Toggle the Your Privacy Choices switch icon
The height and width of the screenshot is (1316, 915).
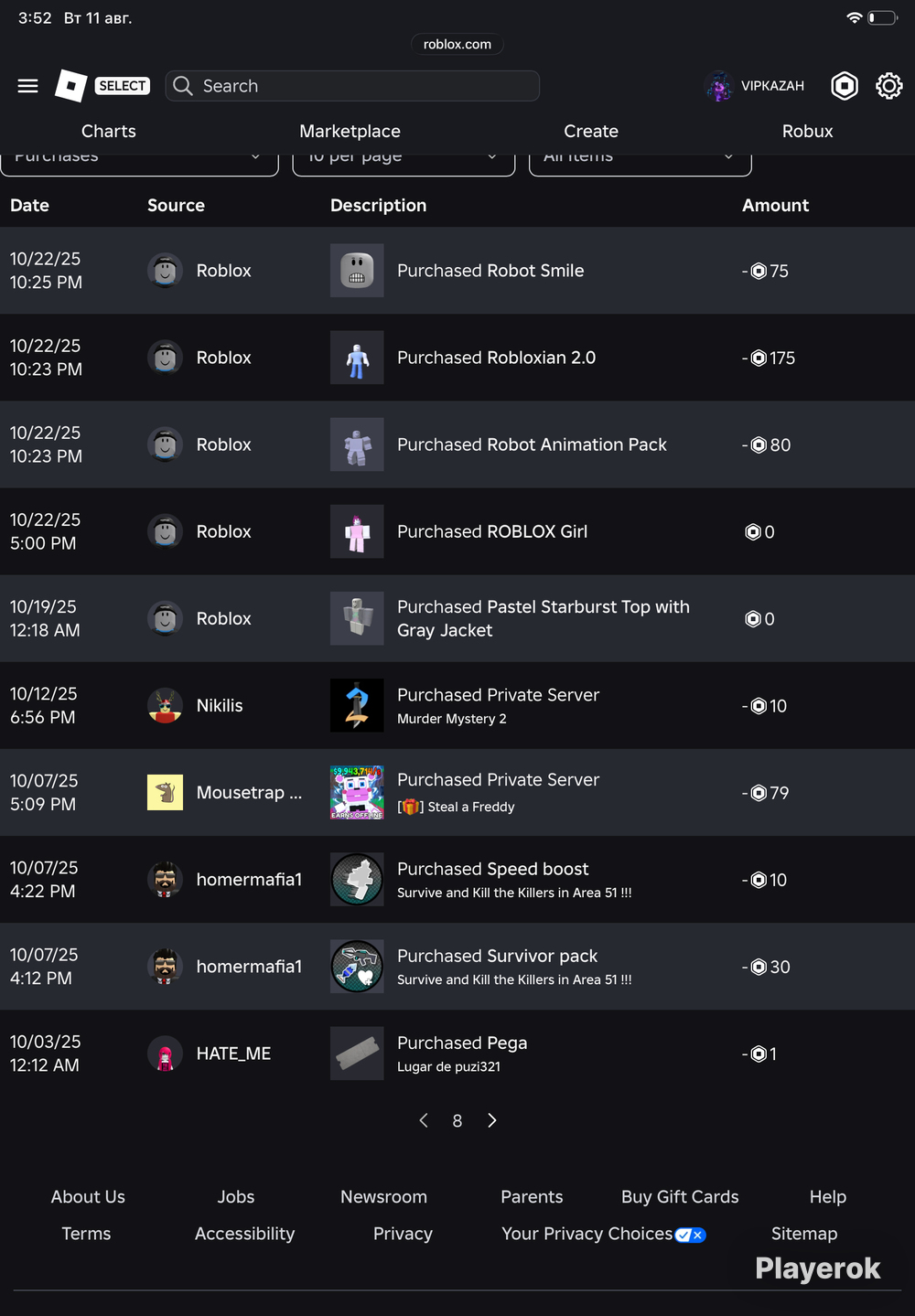(690, 1236)
